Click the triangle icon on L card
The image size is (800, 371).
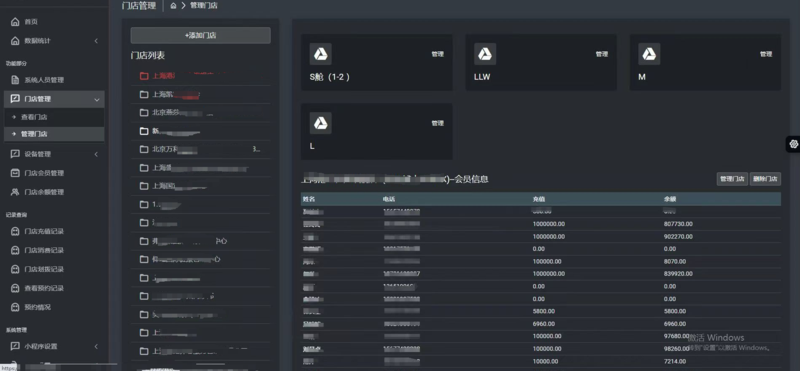point(320,123)
